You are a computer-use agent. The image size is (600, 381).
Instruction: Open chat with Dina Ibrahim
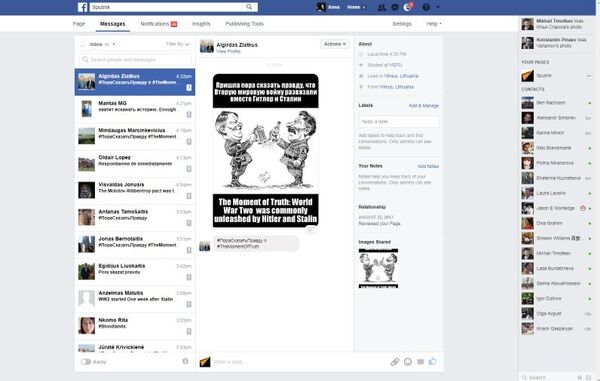pos(557,223)
